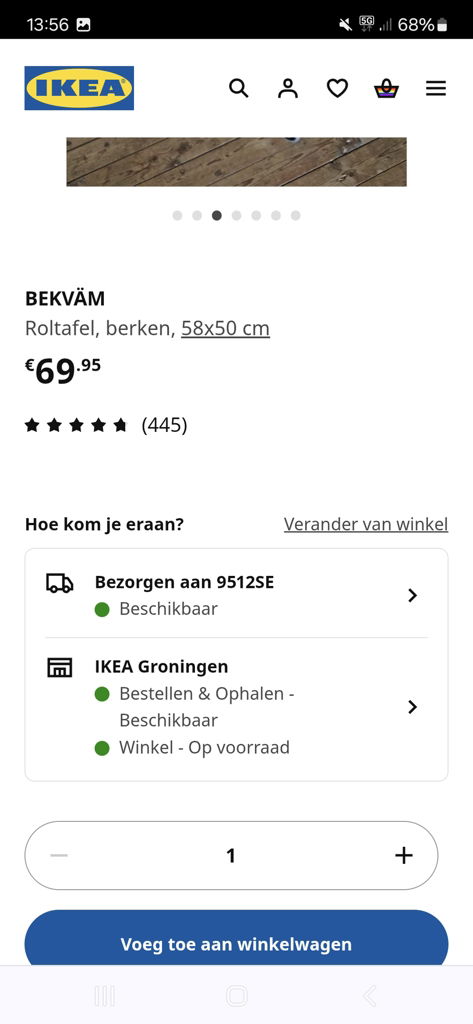Tap the recent apps navigation icon
473x1024 pixels.
coord(105,996)
